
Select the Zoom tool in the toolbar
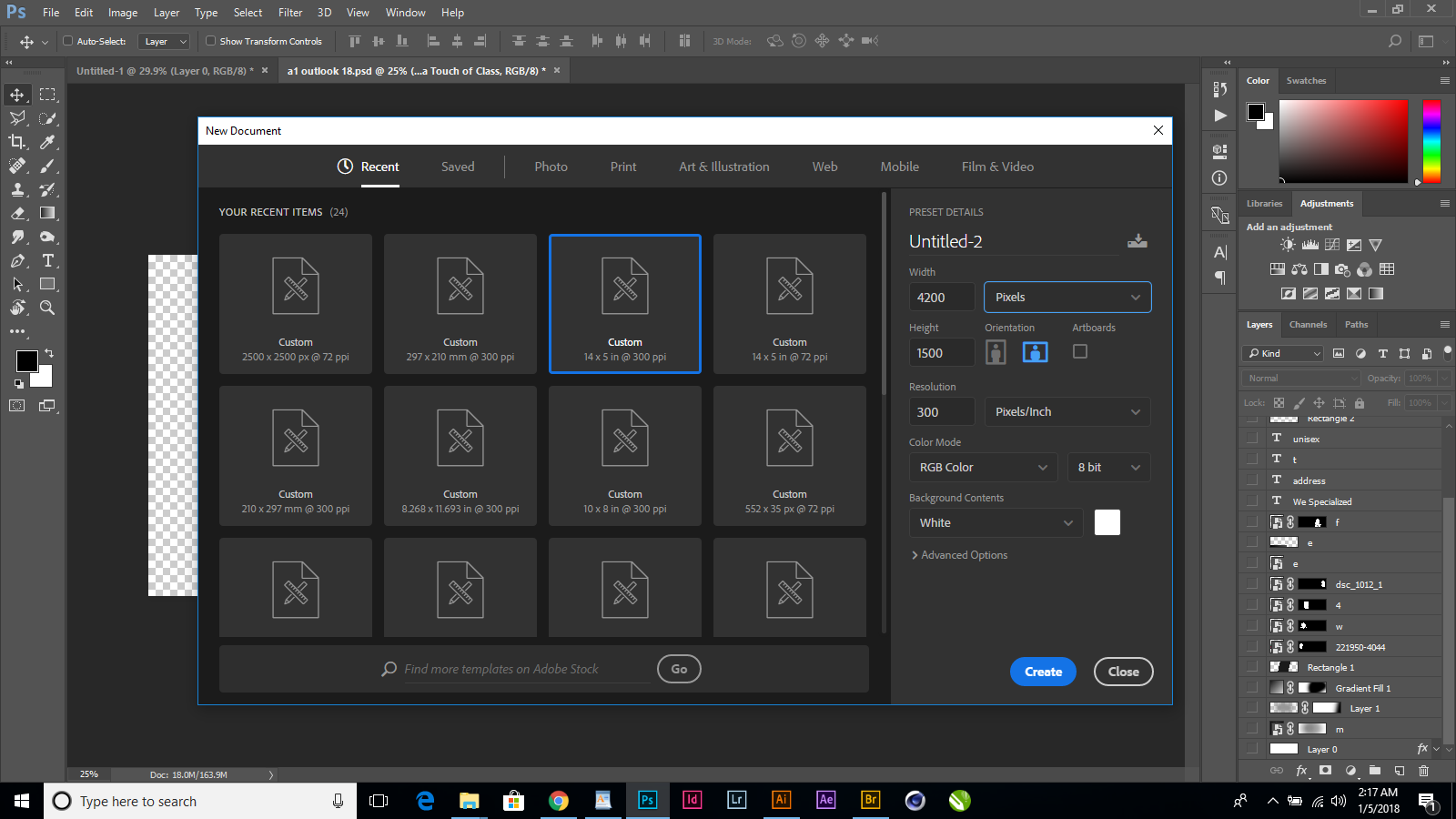47,308
